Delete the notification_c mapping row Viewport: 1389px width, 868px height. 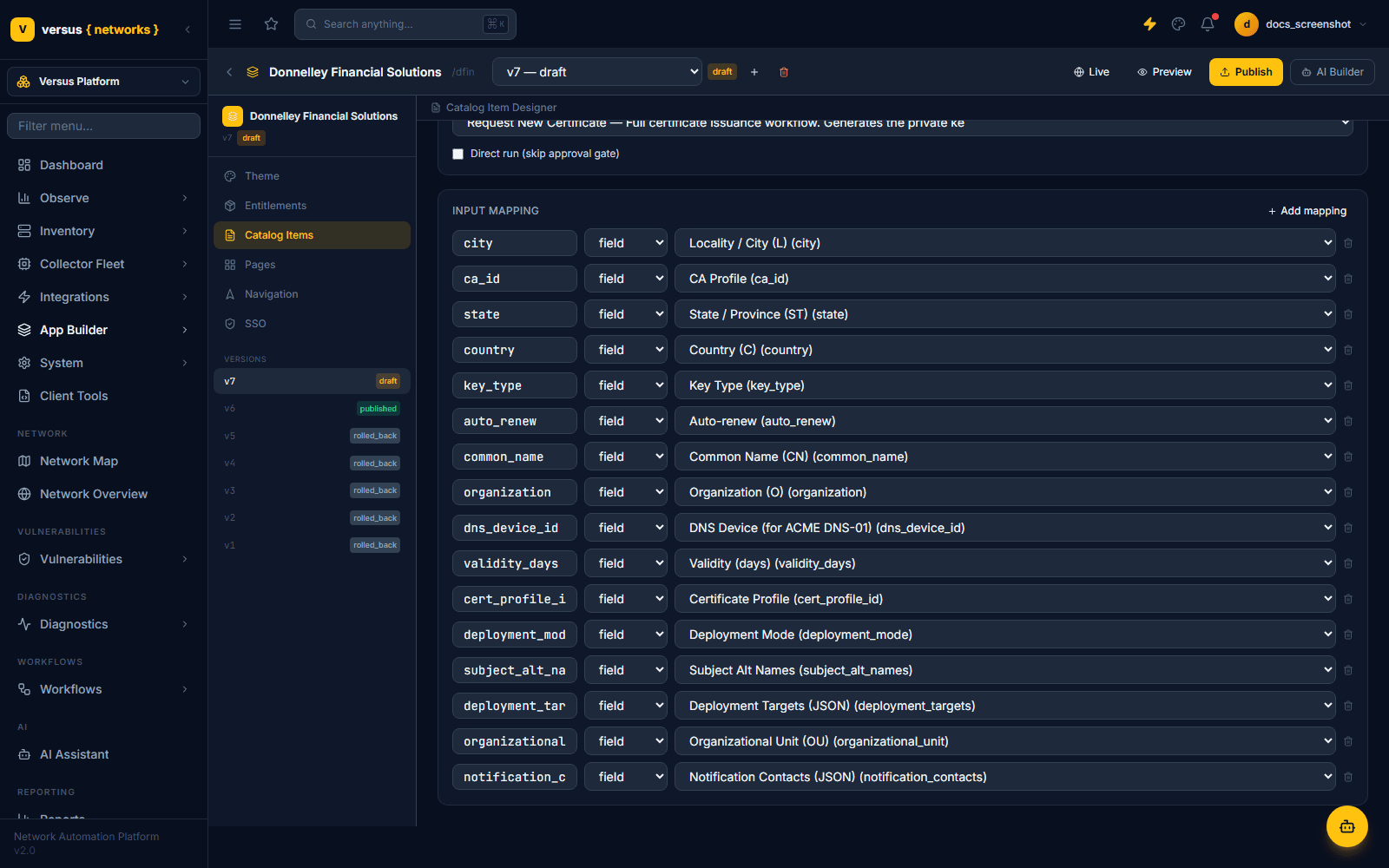point(1348,777)
